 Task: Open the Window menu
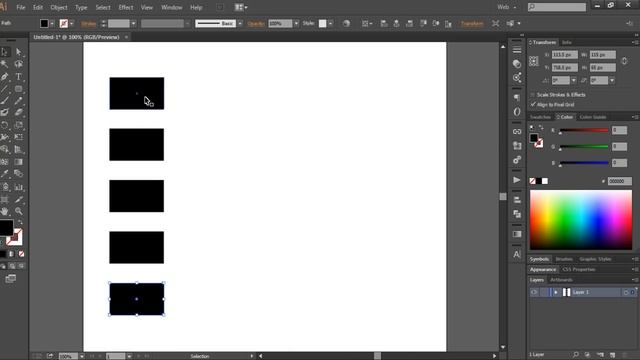(x=171, y=7)
